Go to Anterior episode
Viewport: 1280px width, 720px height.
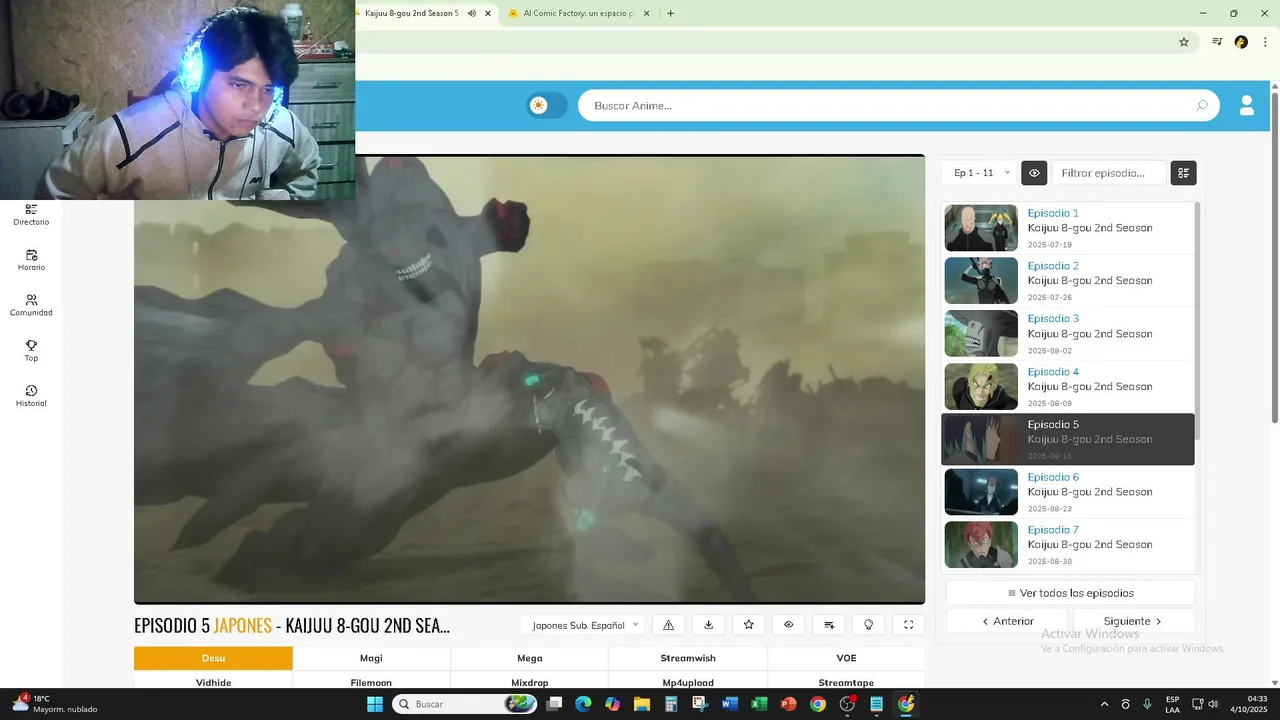click(1007, 621)
